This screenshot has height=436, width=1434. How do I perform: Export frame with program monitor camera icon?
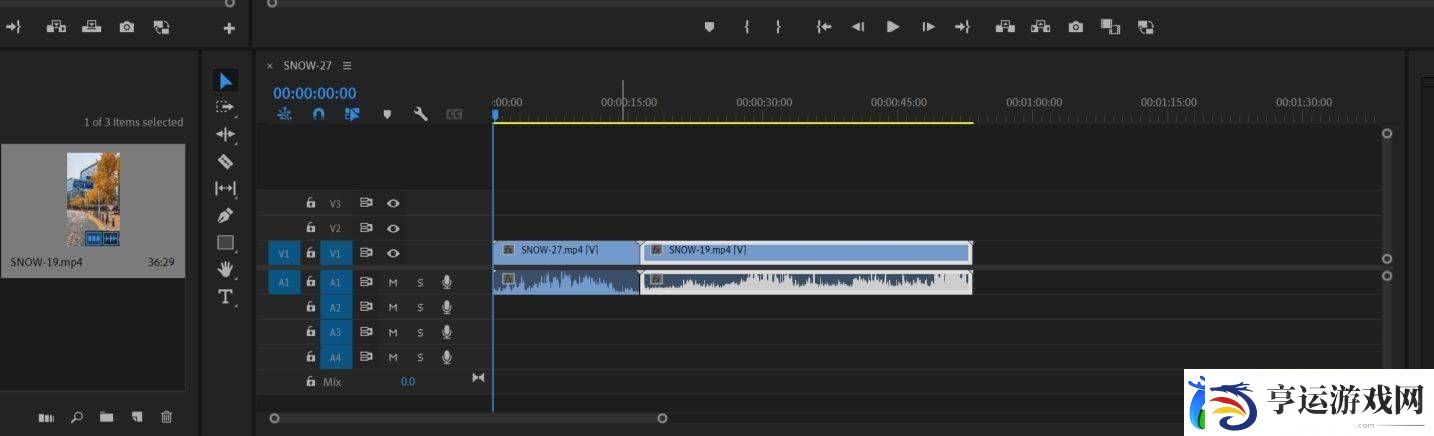pos(1075,27)
